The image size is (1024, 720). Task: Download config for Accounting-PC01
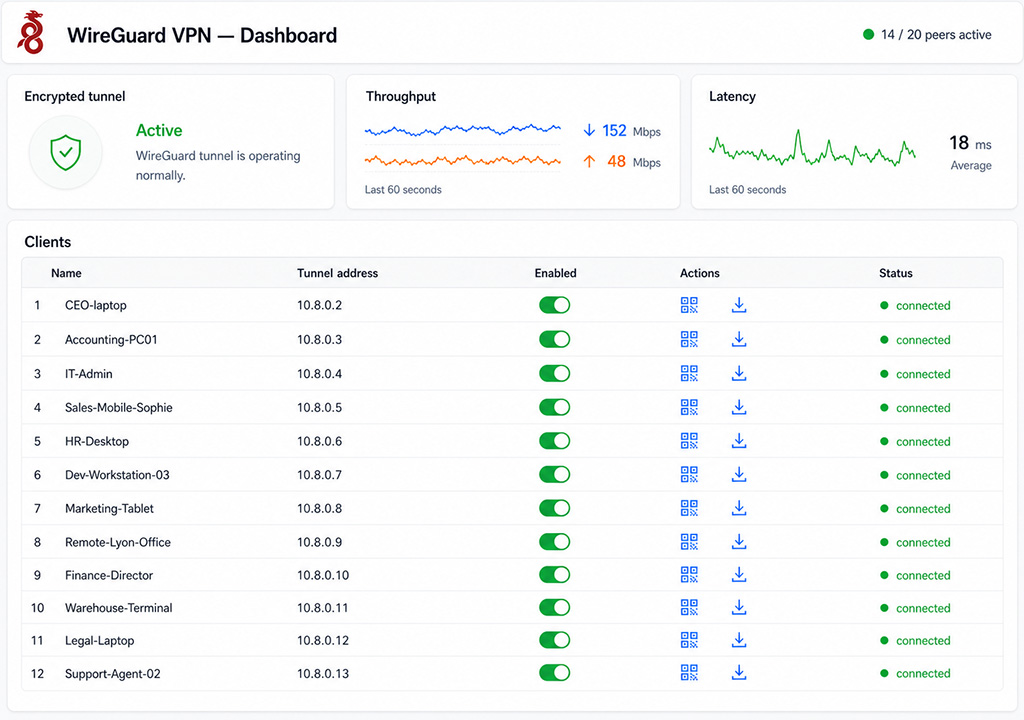pos(739,339)
